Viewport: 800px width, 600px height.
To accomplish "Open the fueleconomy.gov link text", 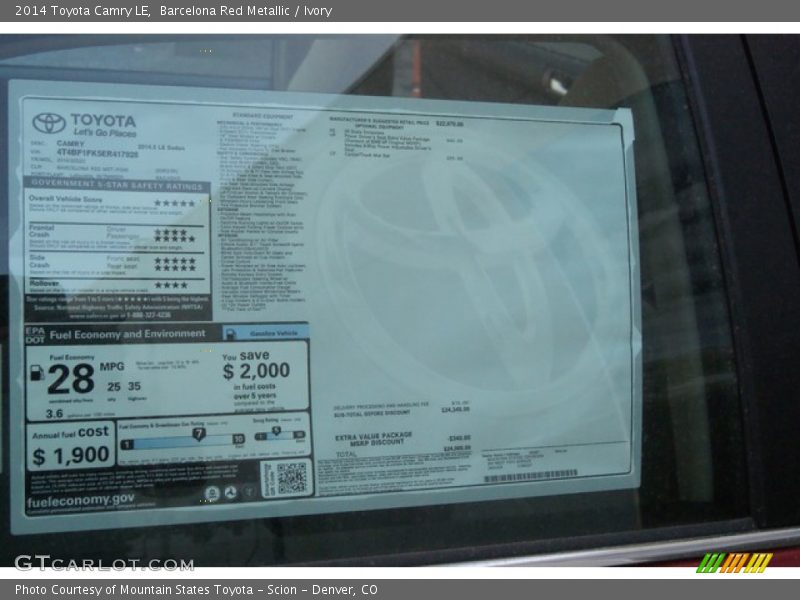I will (81, 499).
